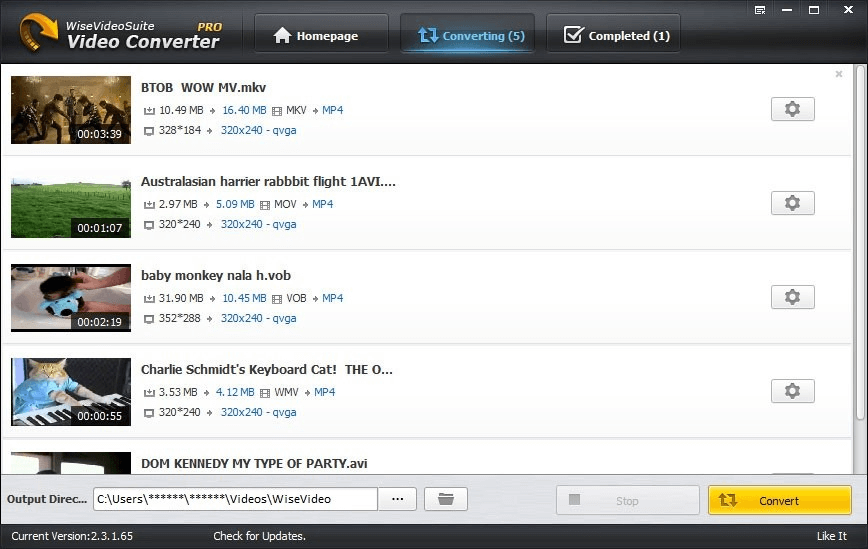Open settings for Charlie Schmidt's Keyboard Cat
Viewport: 868px width, 549px height.
[x=792, y=391]
